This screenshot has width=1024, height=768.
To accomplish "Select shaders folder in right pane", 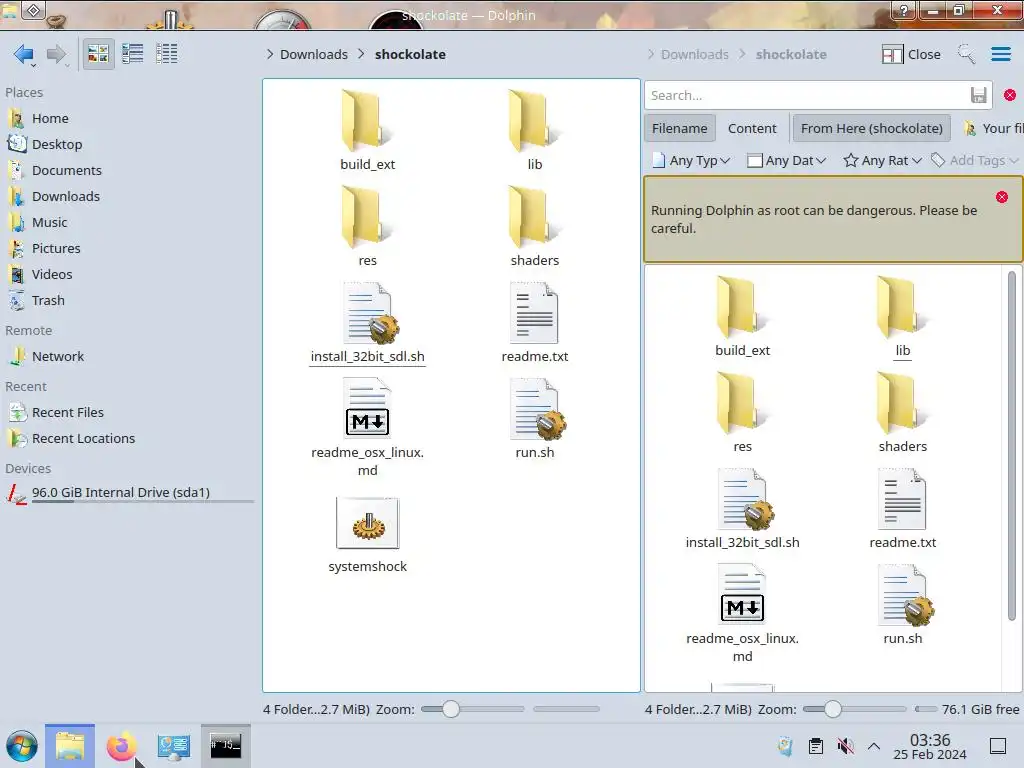I will pyautogui.click(x=903, y=412).
